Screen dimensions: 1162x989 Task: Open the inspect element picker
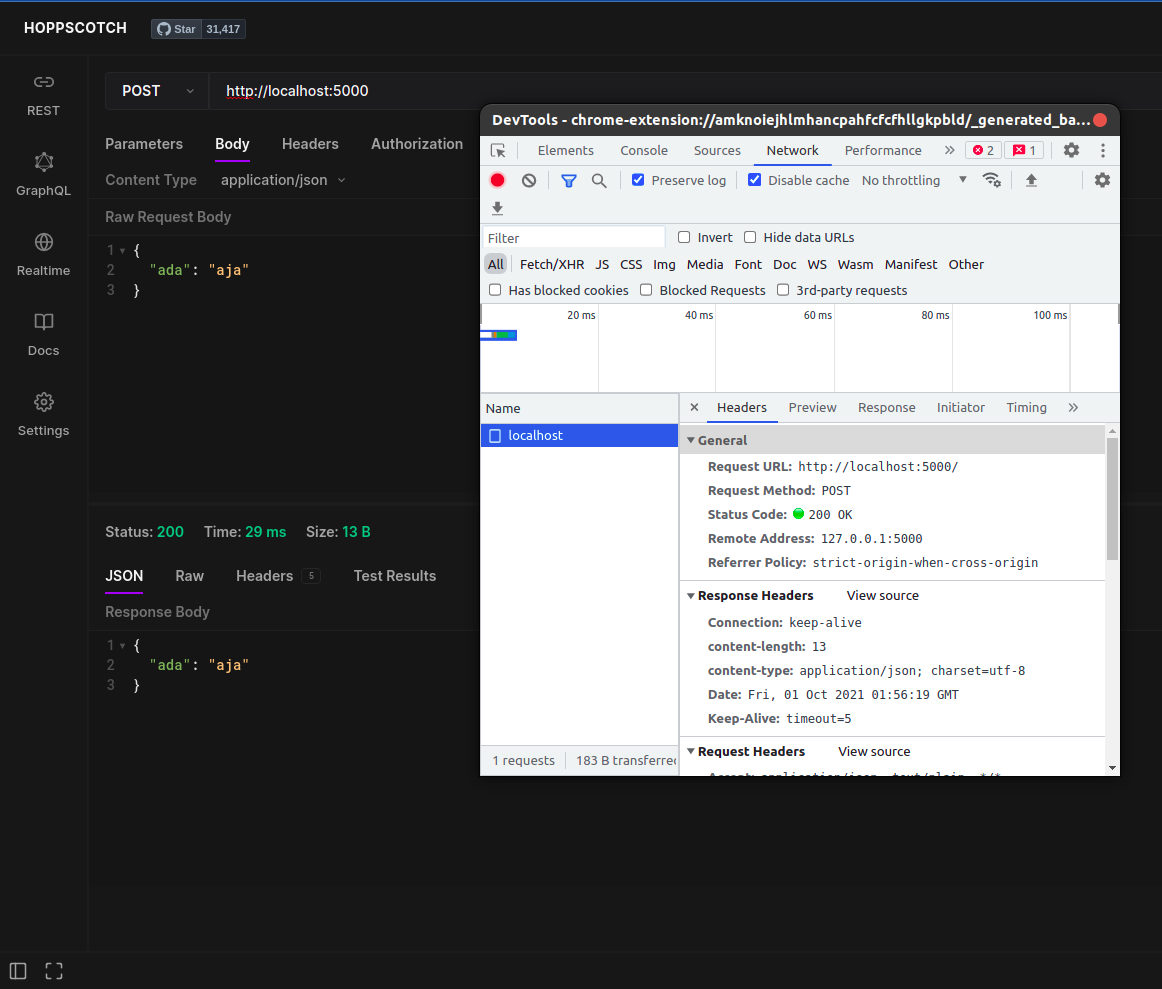point(498,150)
